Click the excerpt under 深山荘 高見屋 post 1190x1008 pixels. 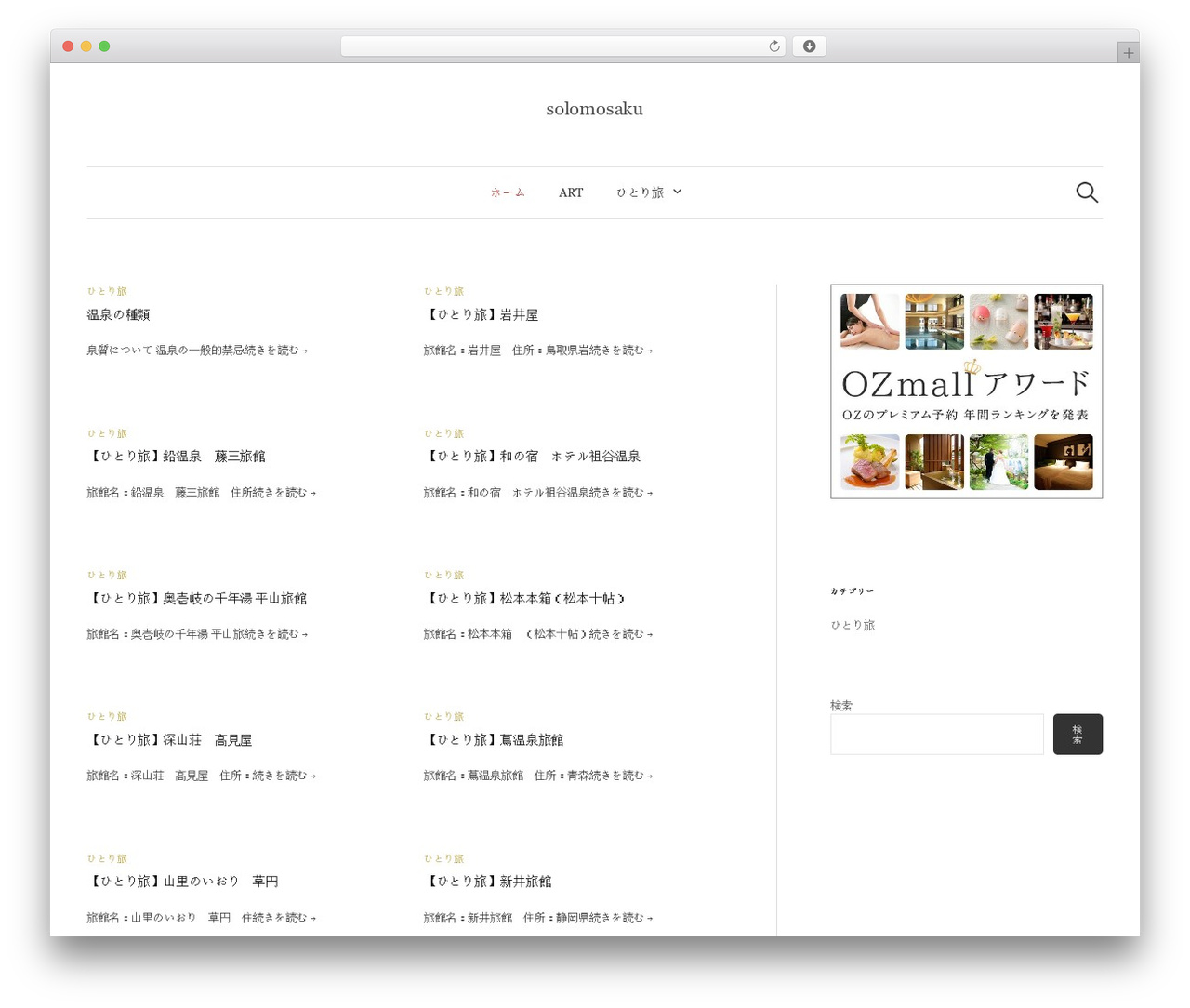pos(202,776)
